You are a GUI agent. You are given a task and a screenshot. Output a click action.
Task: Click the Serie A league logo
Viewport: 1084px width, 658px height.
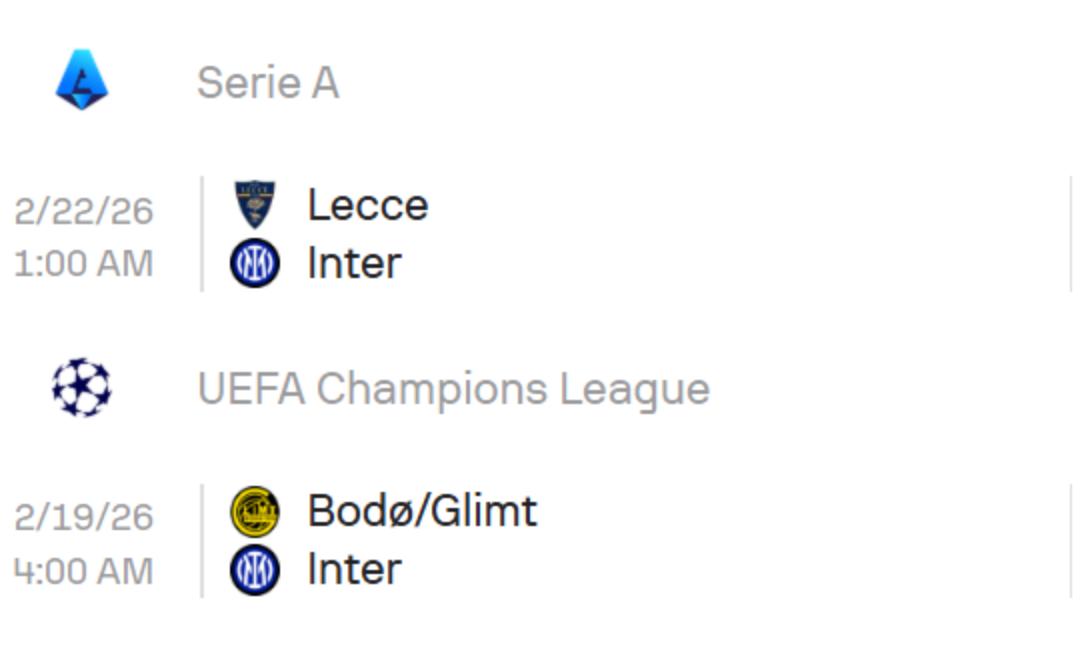(81, 81)
